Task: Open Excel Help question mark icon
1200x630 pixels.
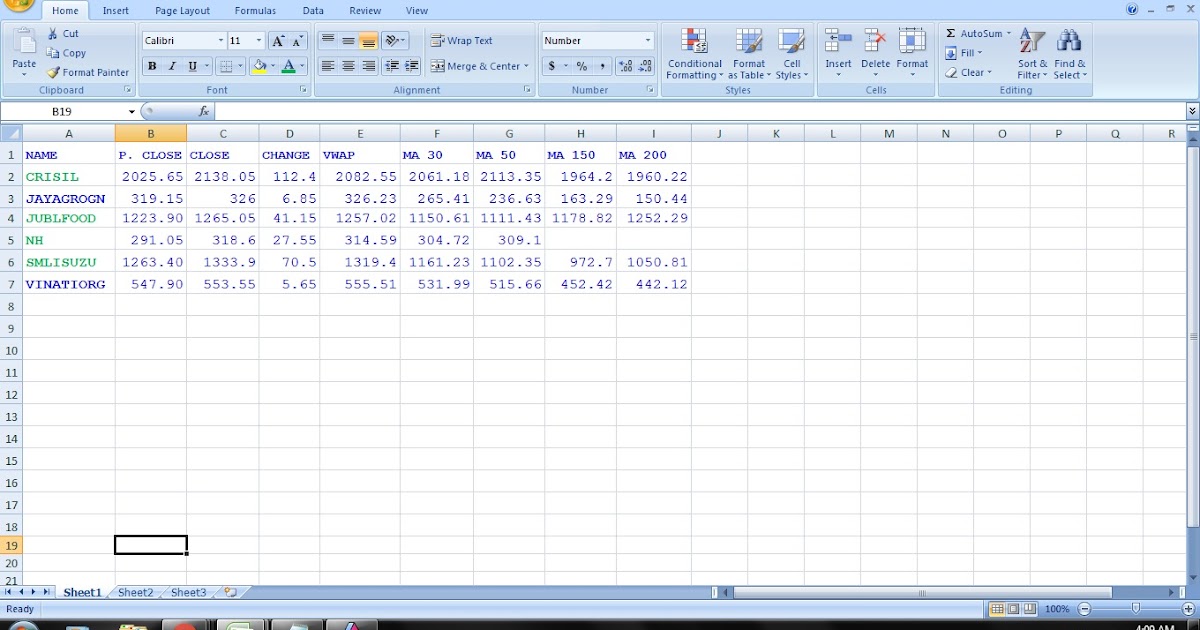Action: pyautogui.click(x=1132, y=9)
